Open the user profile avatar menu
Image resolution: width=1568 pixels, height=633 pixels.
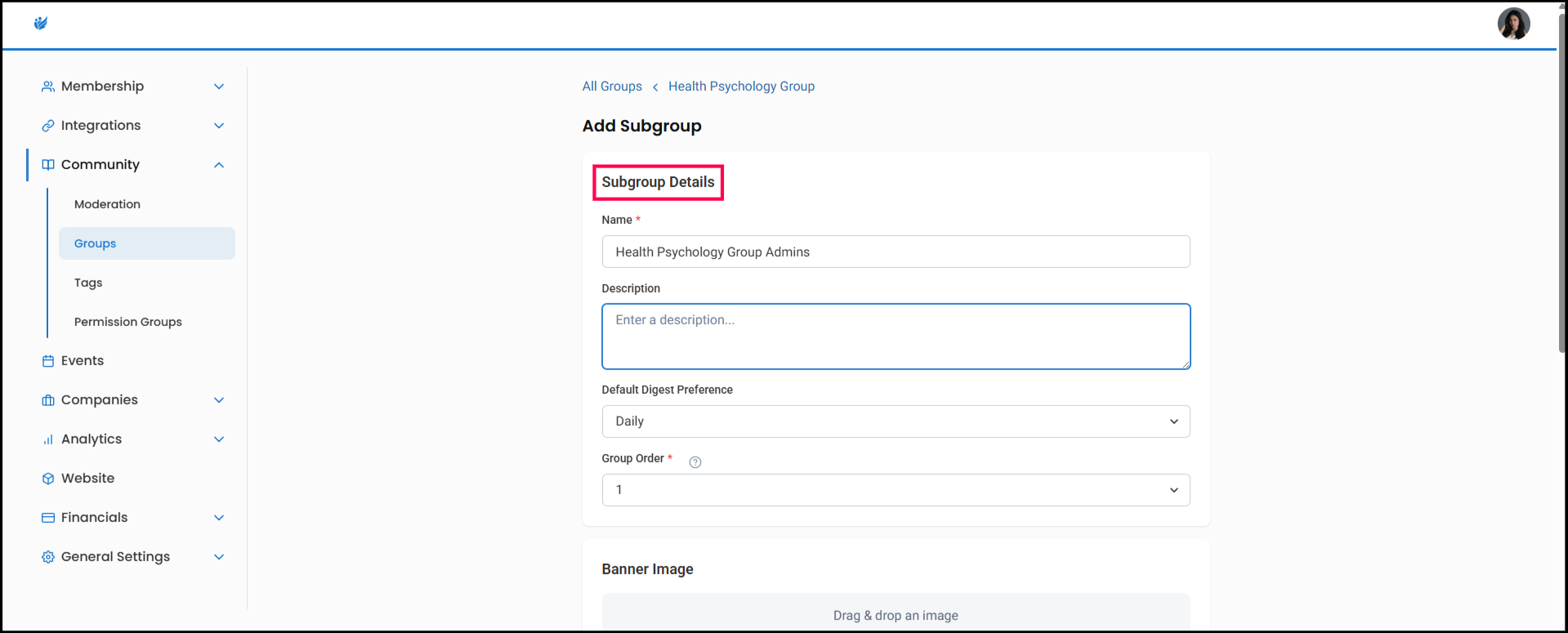1512,24
